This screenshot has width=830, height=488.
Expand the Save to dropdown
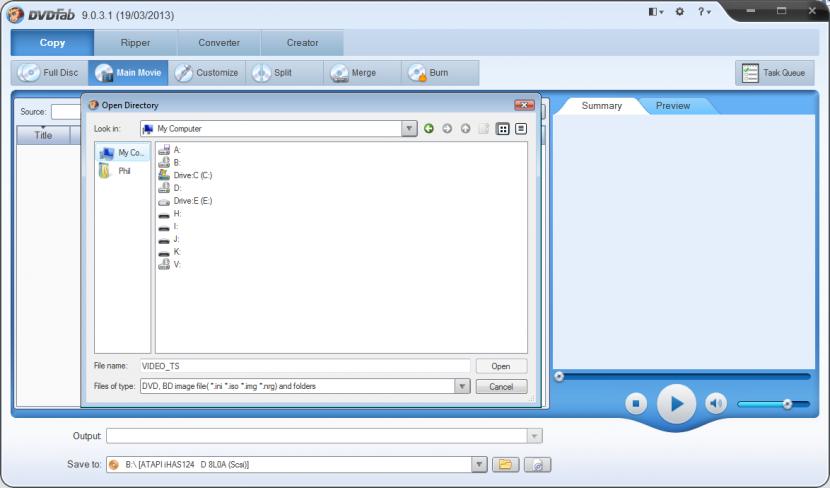pyautogui.click(x=479, y=465)
